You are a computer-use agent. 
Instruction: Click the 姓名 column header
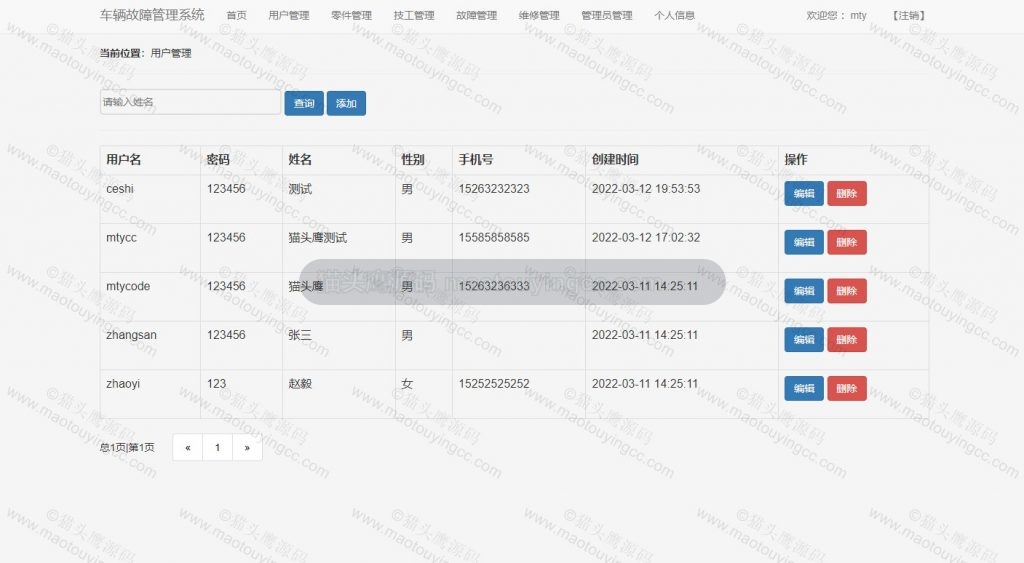point(300,159)
